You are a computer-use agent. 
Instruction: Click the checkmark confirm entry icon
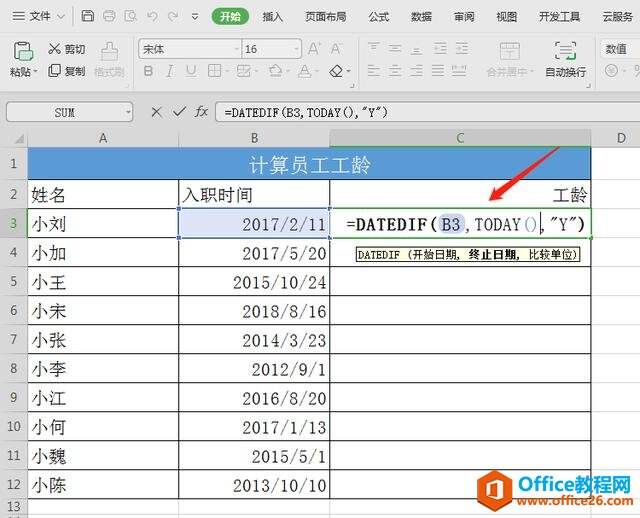(x=179, y=111)
